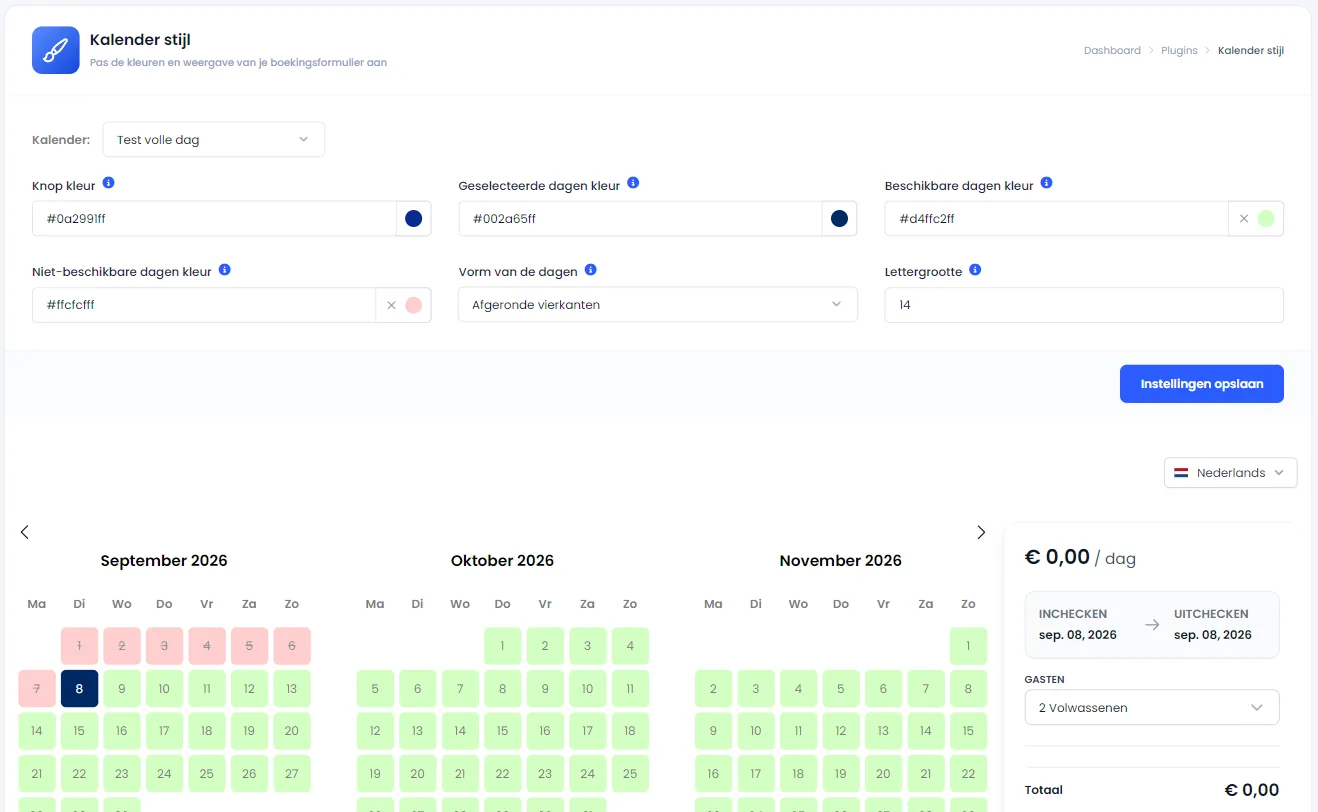Show info tooltip for Vorm van de dagen
The height and width of the screenshot is (812, 1318).
click(591, 270)
